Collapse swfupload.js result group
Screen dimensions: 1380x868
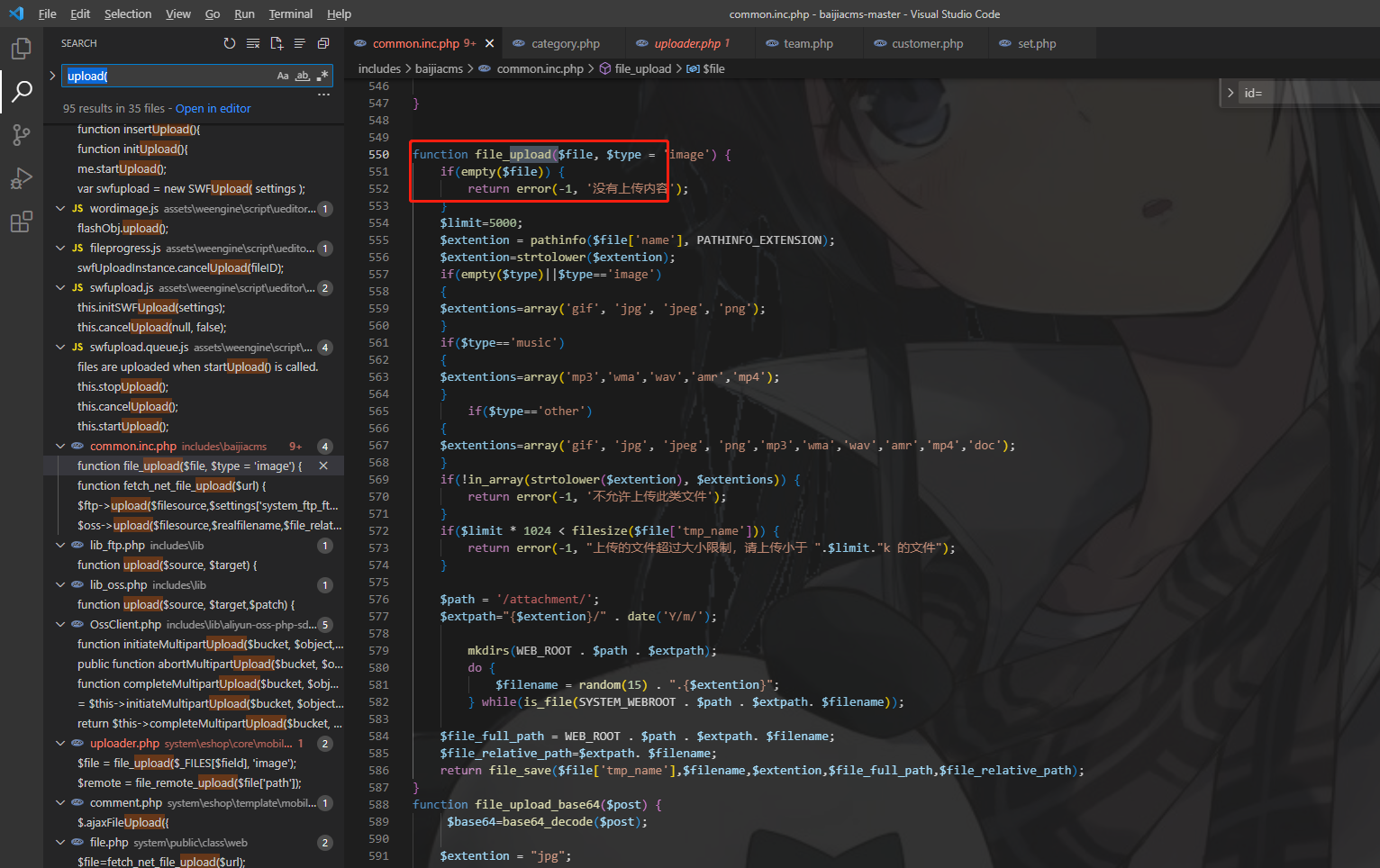coord(60,288)
